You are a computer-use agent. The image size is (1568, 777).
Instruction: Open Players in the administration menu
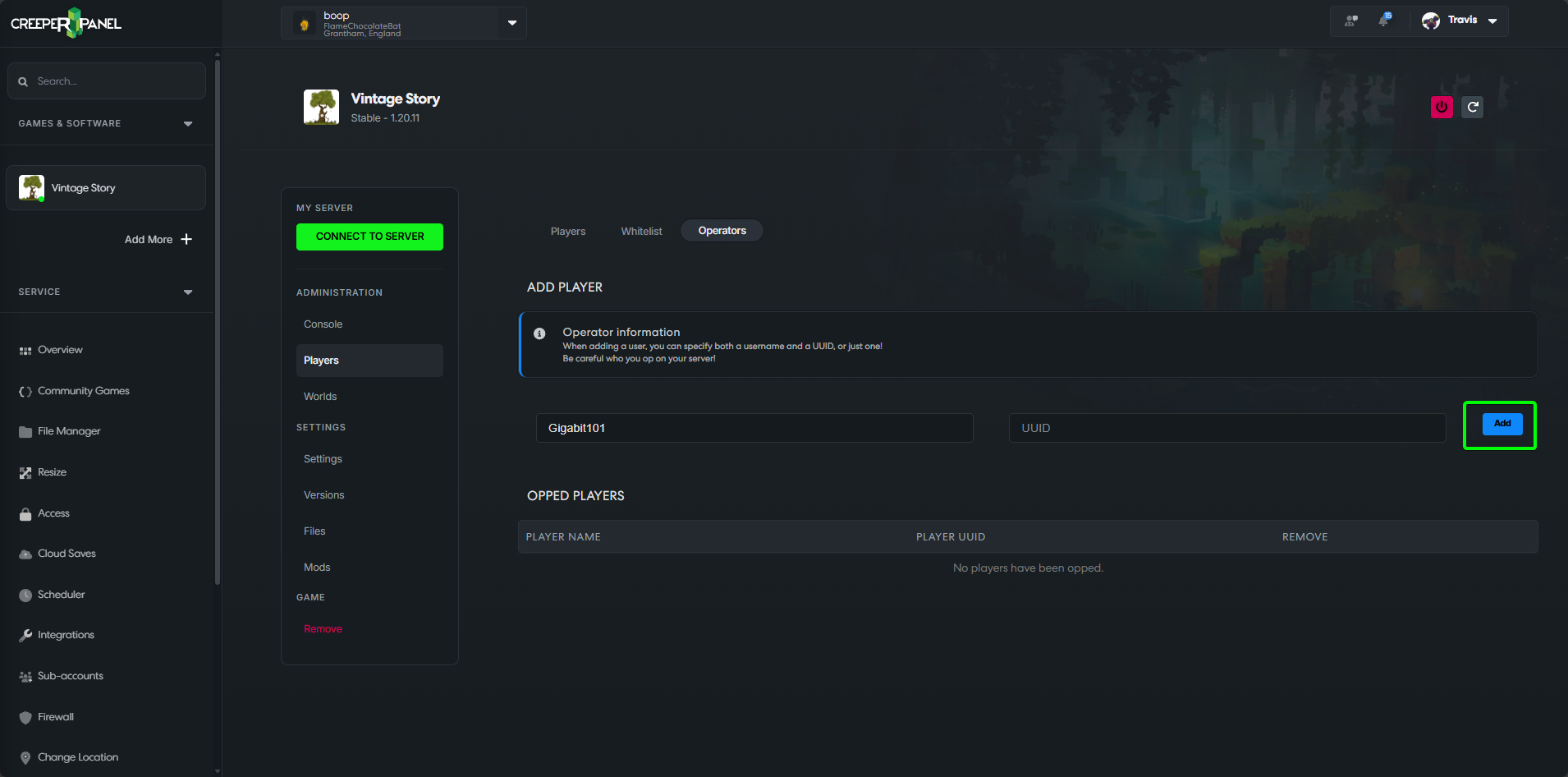tap(369, 361)
